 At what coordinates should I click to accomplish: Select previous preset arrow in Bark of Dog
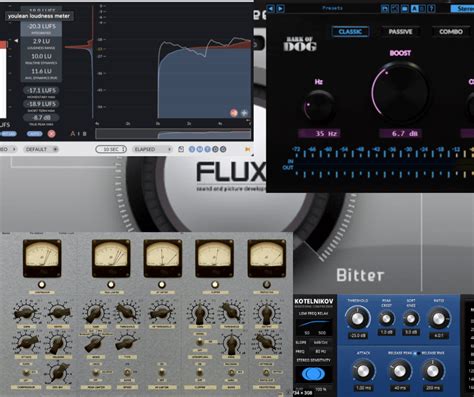click(271, 9)
